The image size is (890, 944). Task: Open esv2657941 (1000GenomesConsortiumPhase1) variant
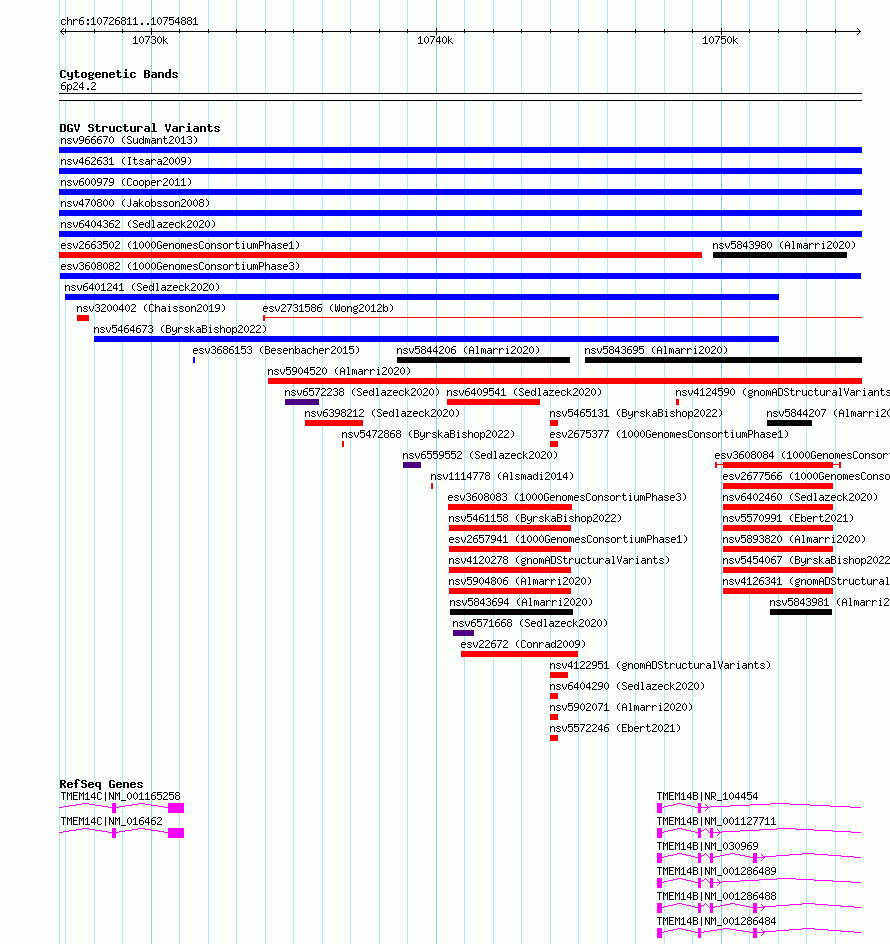[568, 539]
